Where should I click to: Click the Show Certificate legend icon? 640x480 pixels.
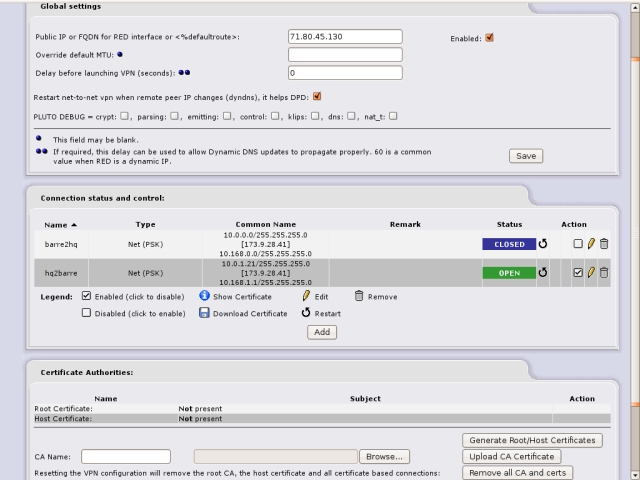pos(204,296)
